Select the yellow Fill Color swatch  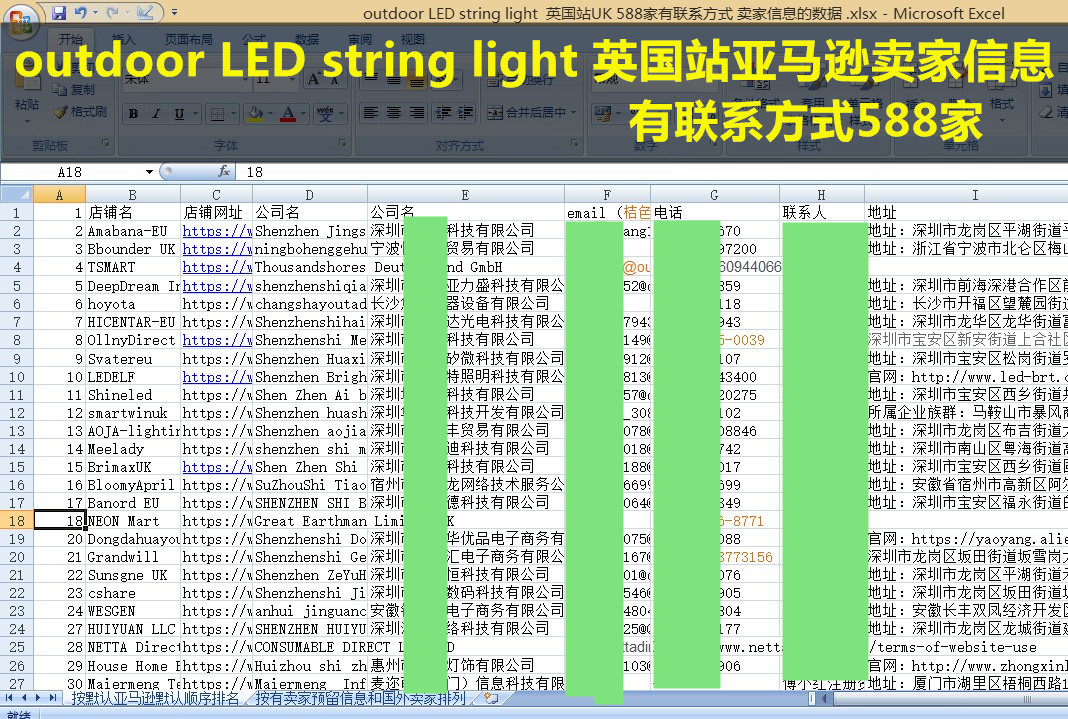[x=256, y=120]
